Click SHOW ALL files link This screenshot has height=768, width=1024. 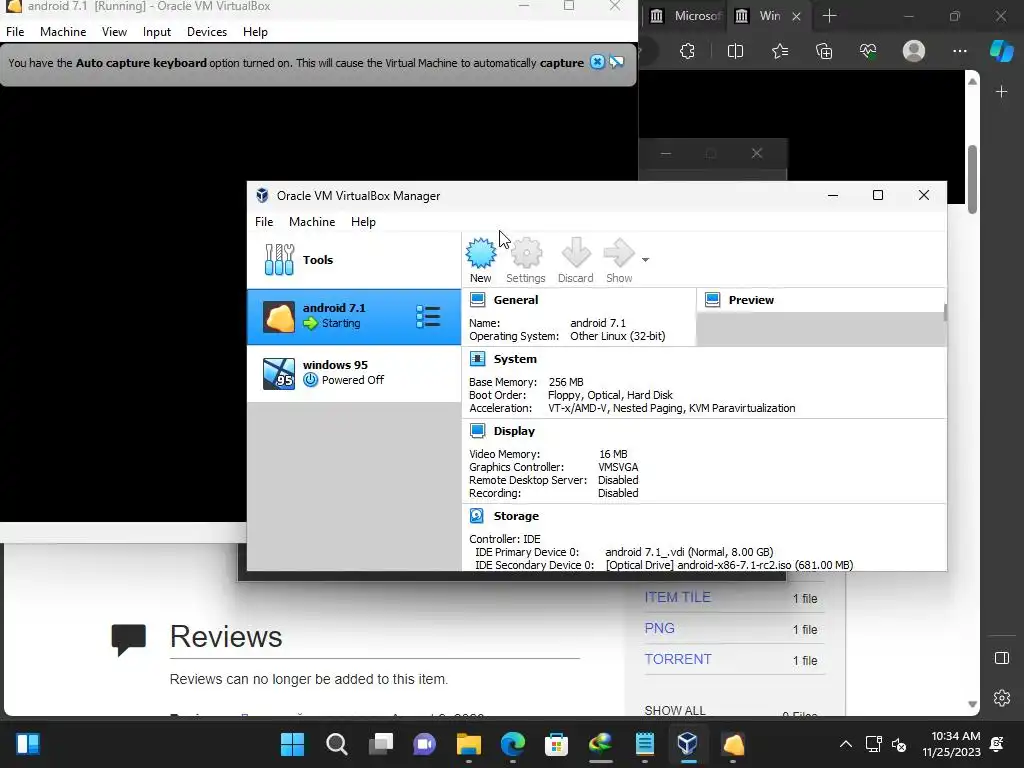(x=675, y=710)
